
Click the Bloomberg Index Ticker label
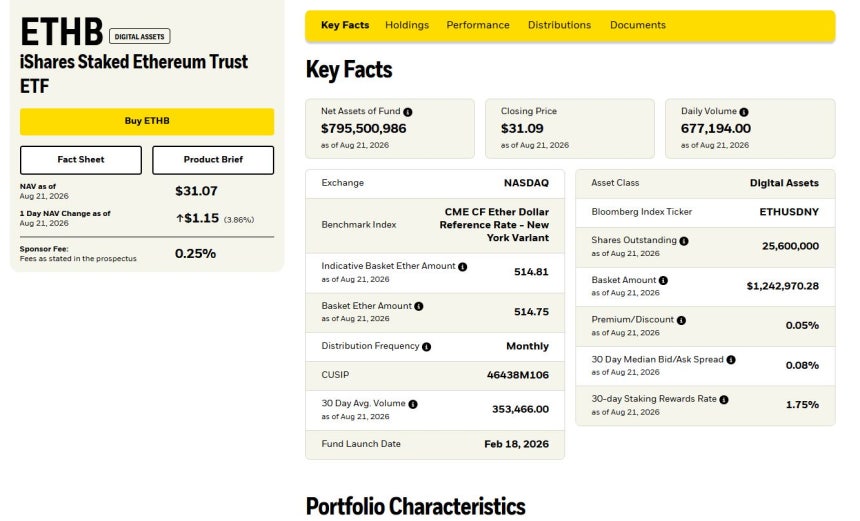[x=642, y=212]
